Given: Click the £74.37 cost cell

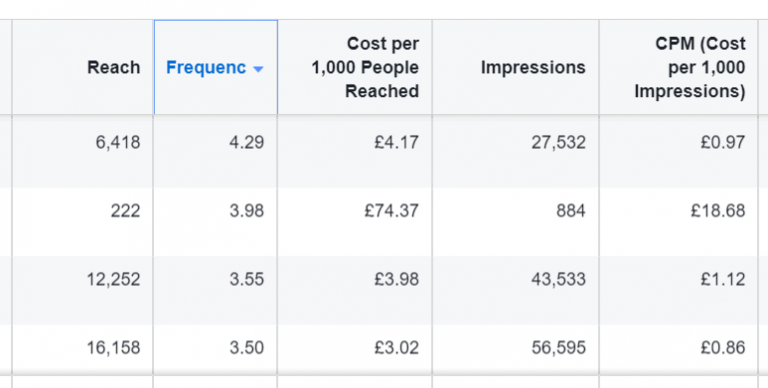Looking at the screenshot, I should point(392,211).
